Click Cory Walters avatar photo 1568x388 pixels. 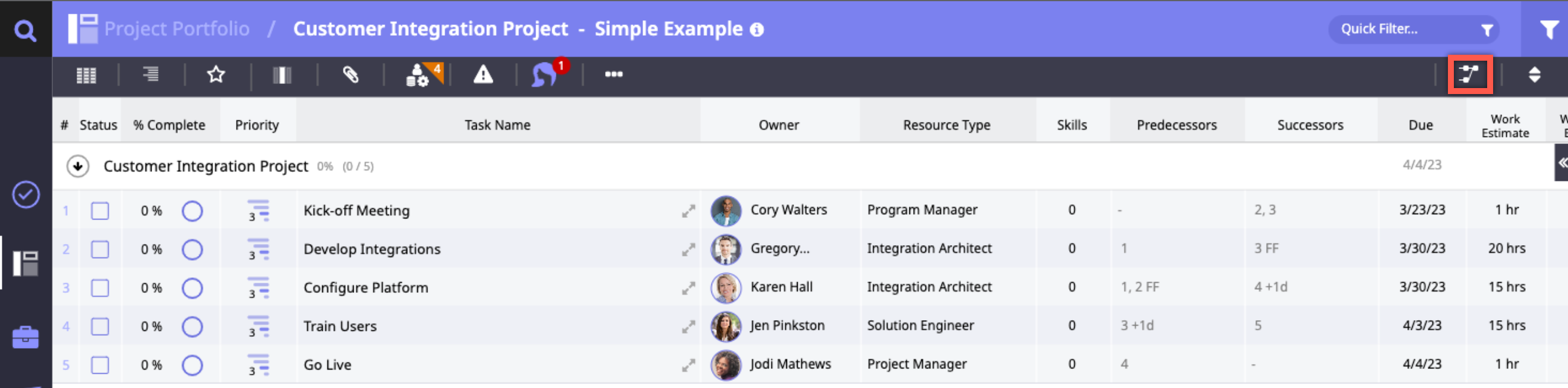[726, 211]
